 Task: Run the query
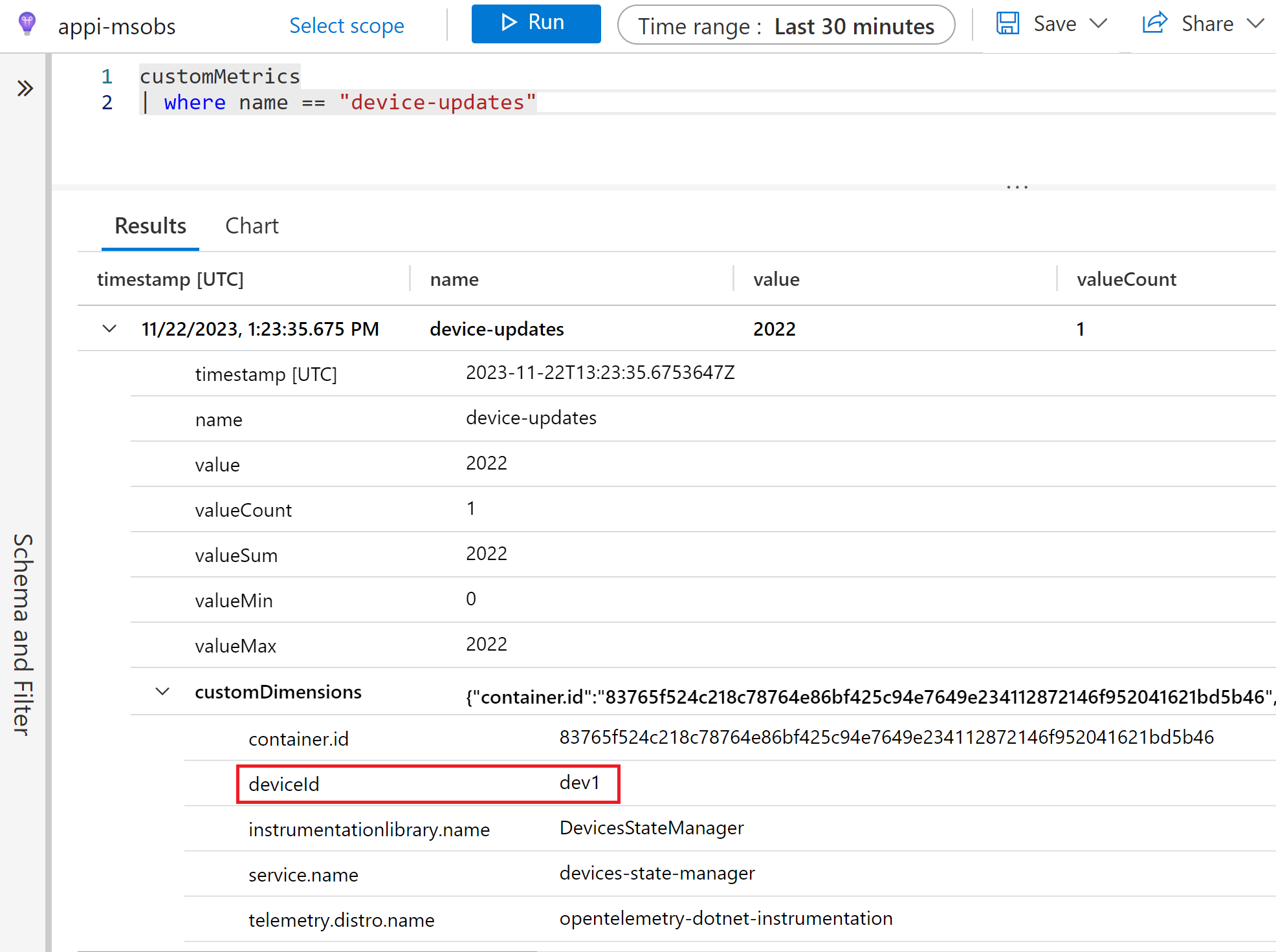(536, 24)
